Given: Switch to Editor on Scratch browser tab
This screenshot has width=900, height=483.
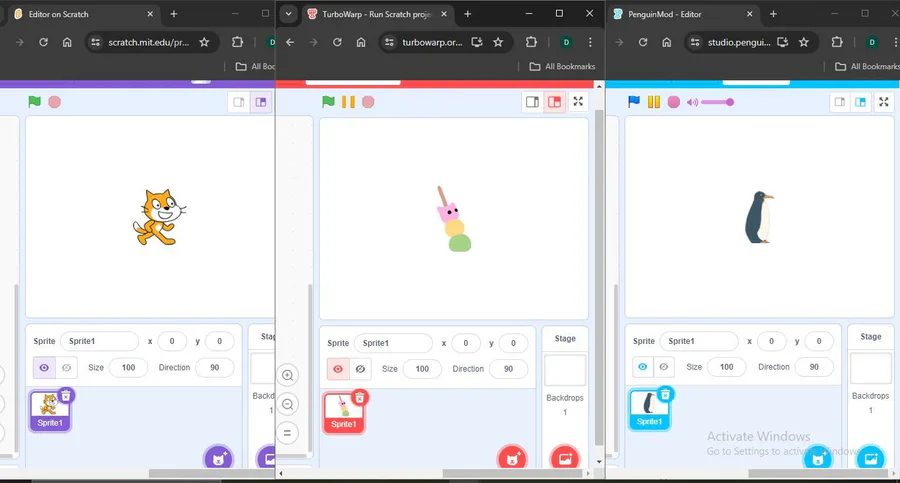Looking at the screenshot, I should click(x=83, y=14).
